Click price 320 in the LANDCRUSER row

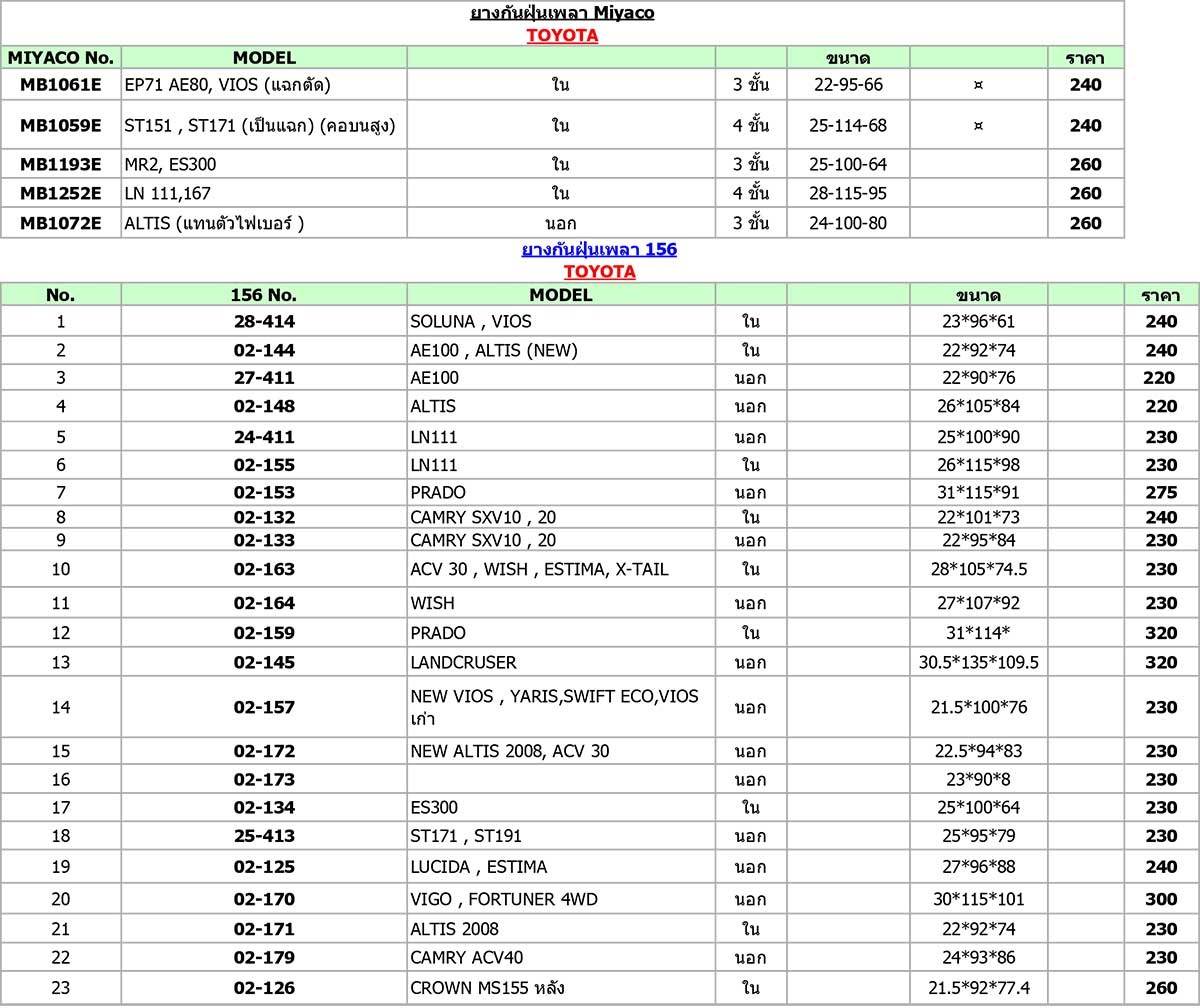pyautogui.click(x=1161, y=662)
